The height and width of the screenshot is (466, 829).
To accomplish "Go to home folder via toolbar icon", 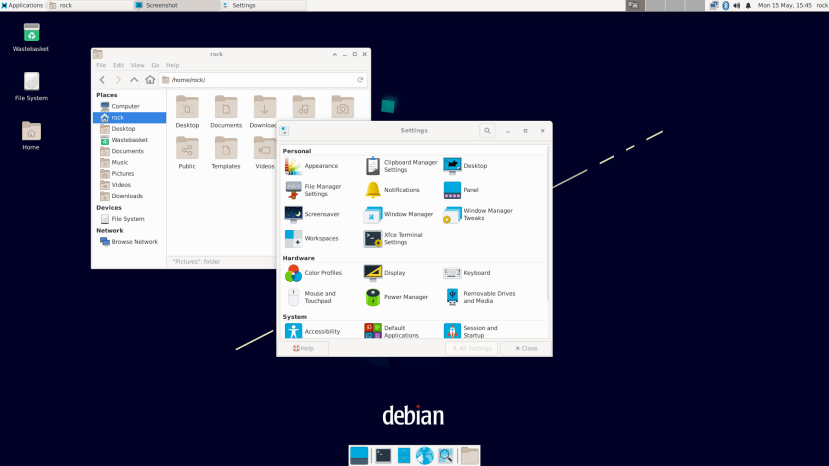I will [x=150, y=80].
